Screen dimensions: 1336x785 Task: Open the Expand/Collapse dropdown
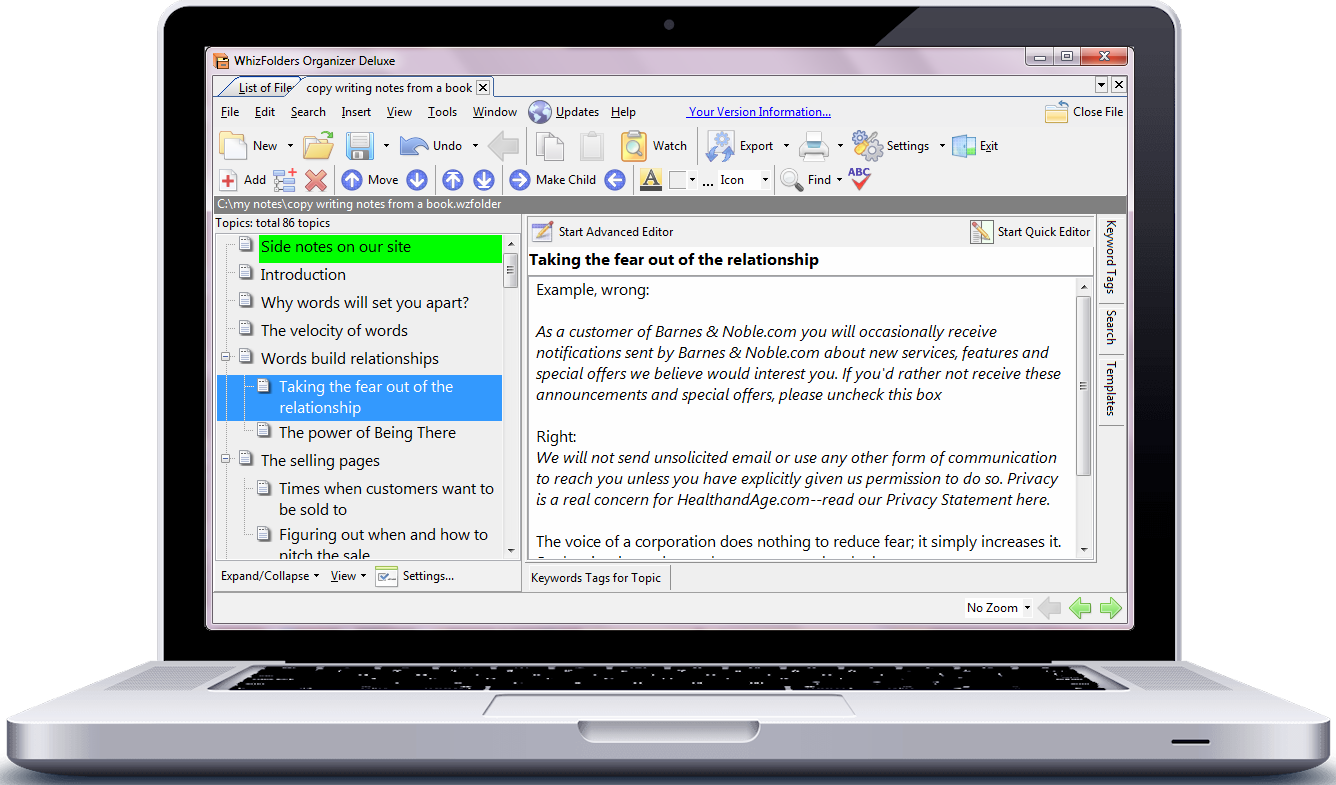click(x=270, y=576)
